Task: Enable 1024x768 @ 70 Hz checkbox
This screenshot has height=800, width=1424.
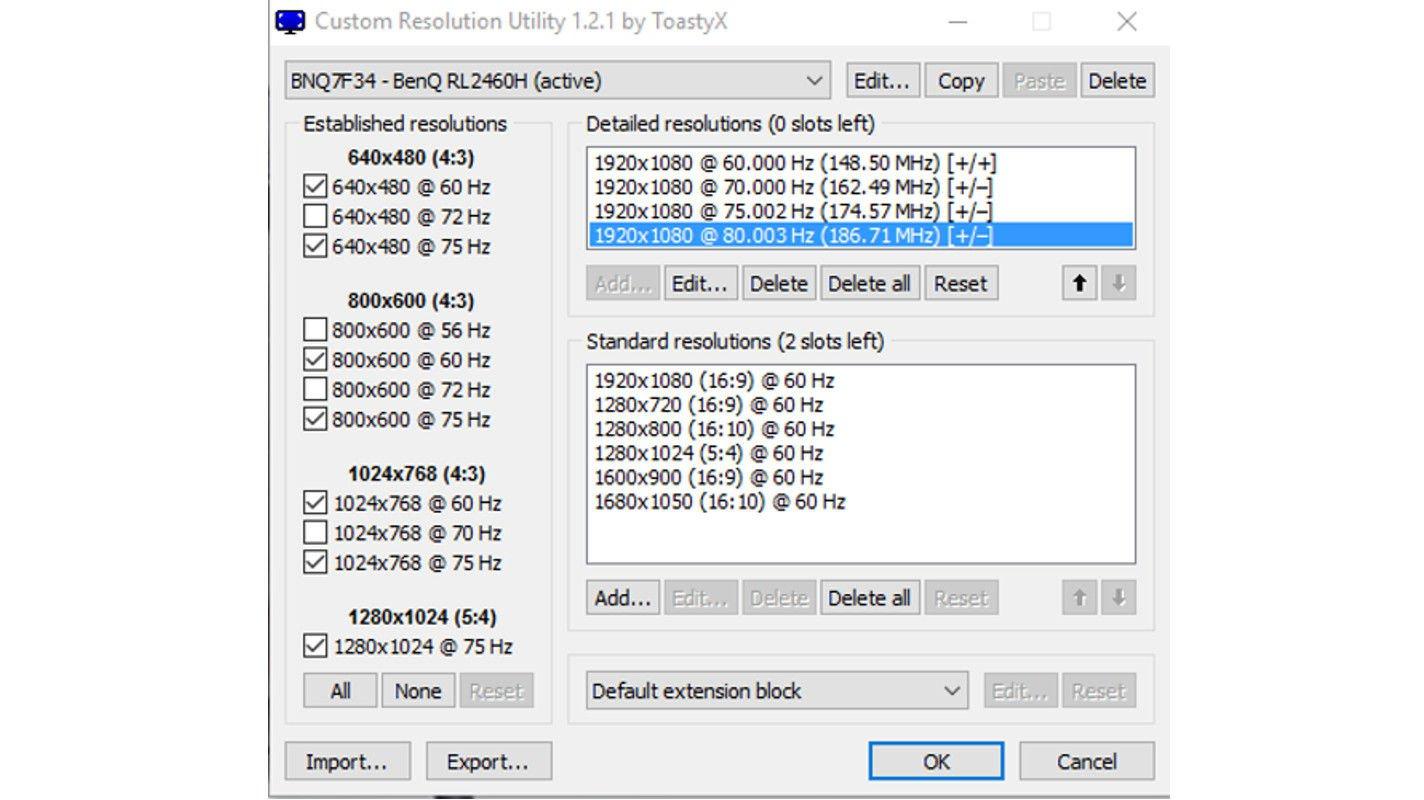Action: pos(315,533)
